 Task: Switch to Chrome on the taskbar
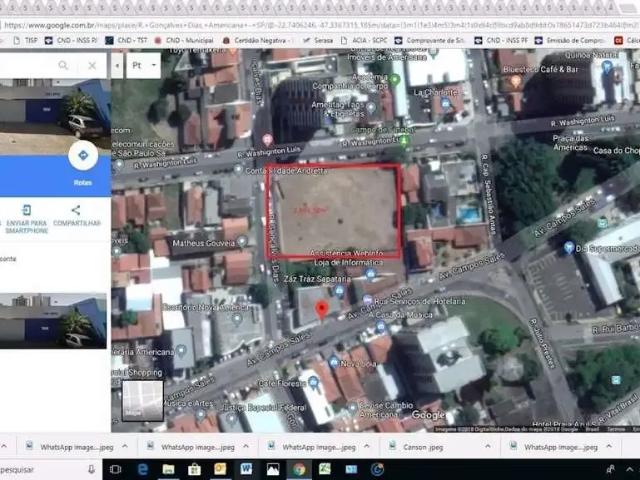298,469
